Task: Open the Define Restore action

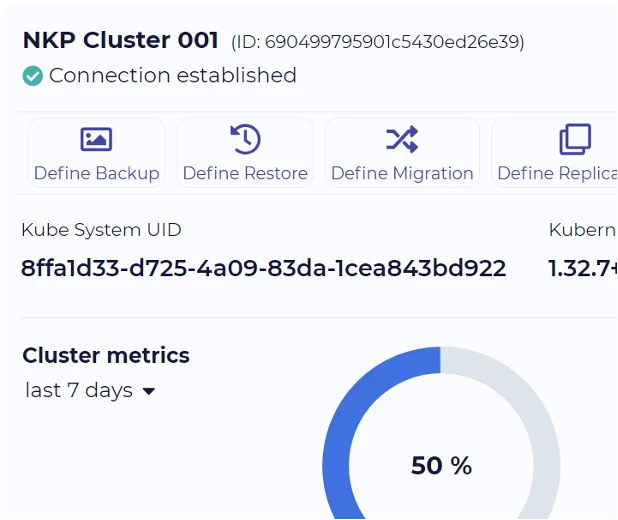Action: pos(245,153)
